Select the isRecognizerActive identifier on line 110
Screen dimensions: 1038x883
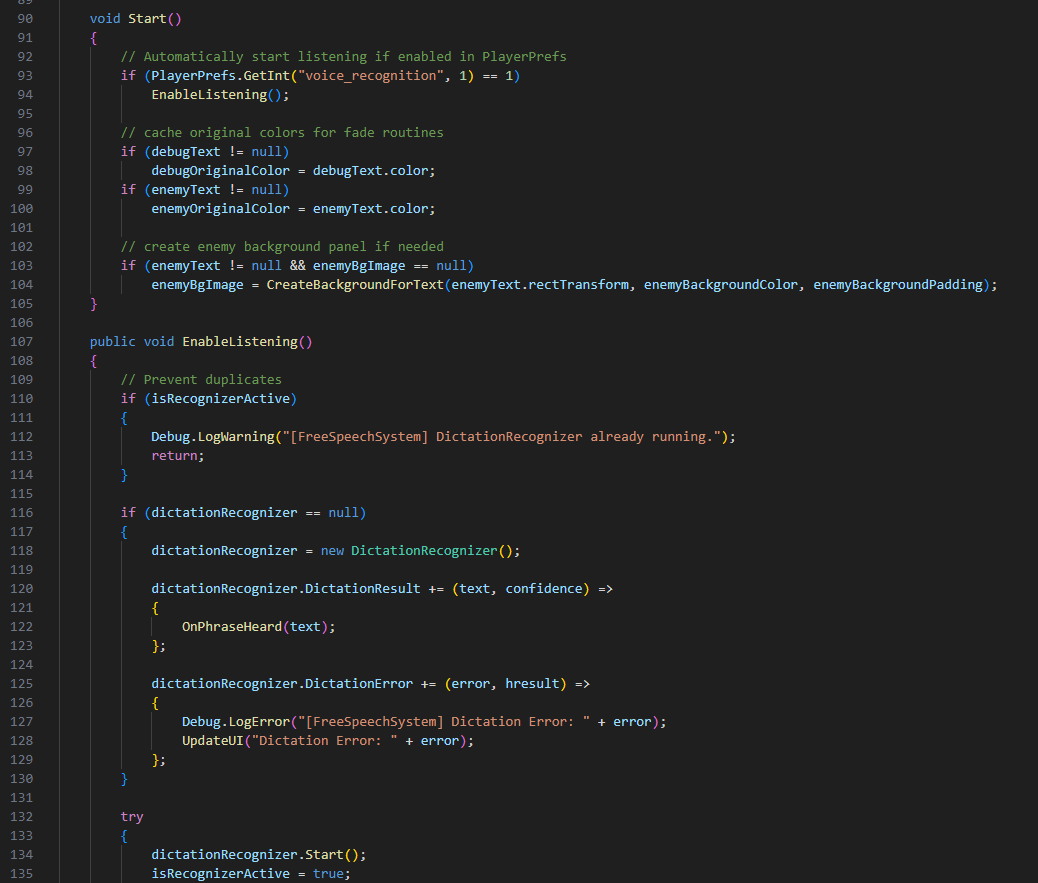click(x=221, y=398)
